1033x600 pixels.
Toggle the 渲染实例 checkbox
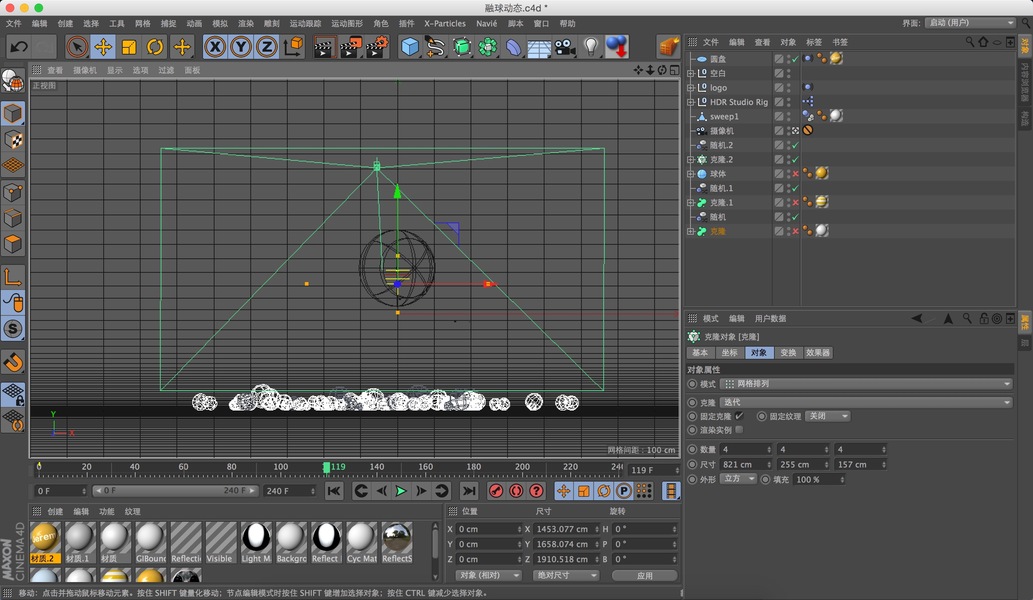click(739, 429)
